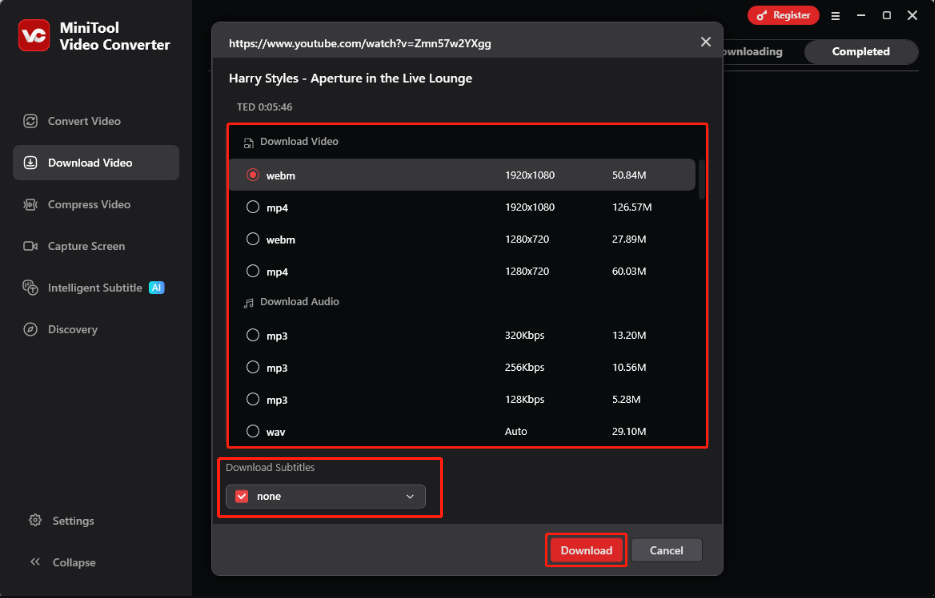Open Download Video section
The width and height of the screenshot is (935, 598).
[x=96, y=163]
